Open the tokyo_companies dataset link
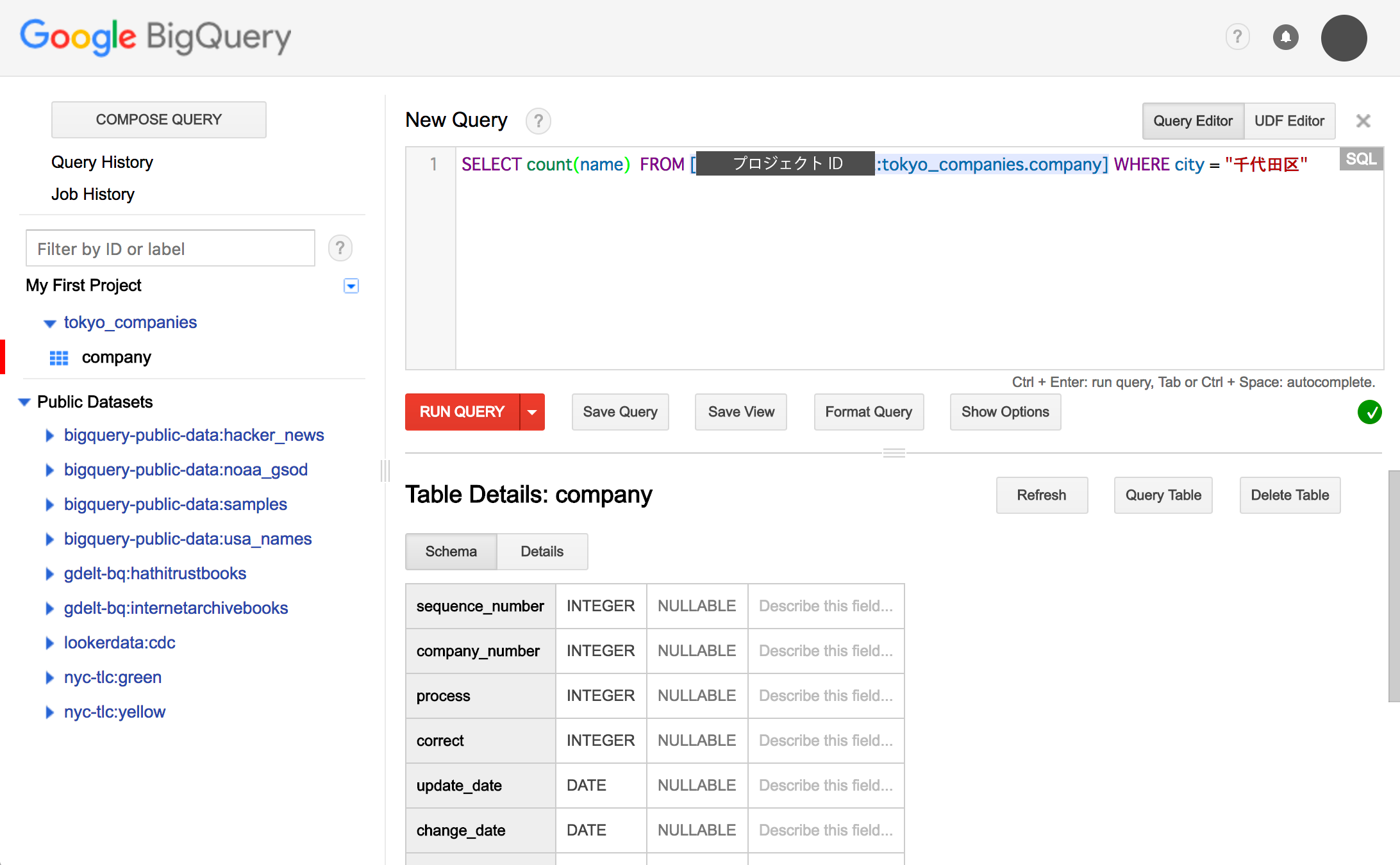Screen dimensions: 1400x865 (x=130, y=322)
